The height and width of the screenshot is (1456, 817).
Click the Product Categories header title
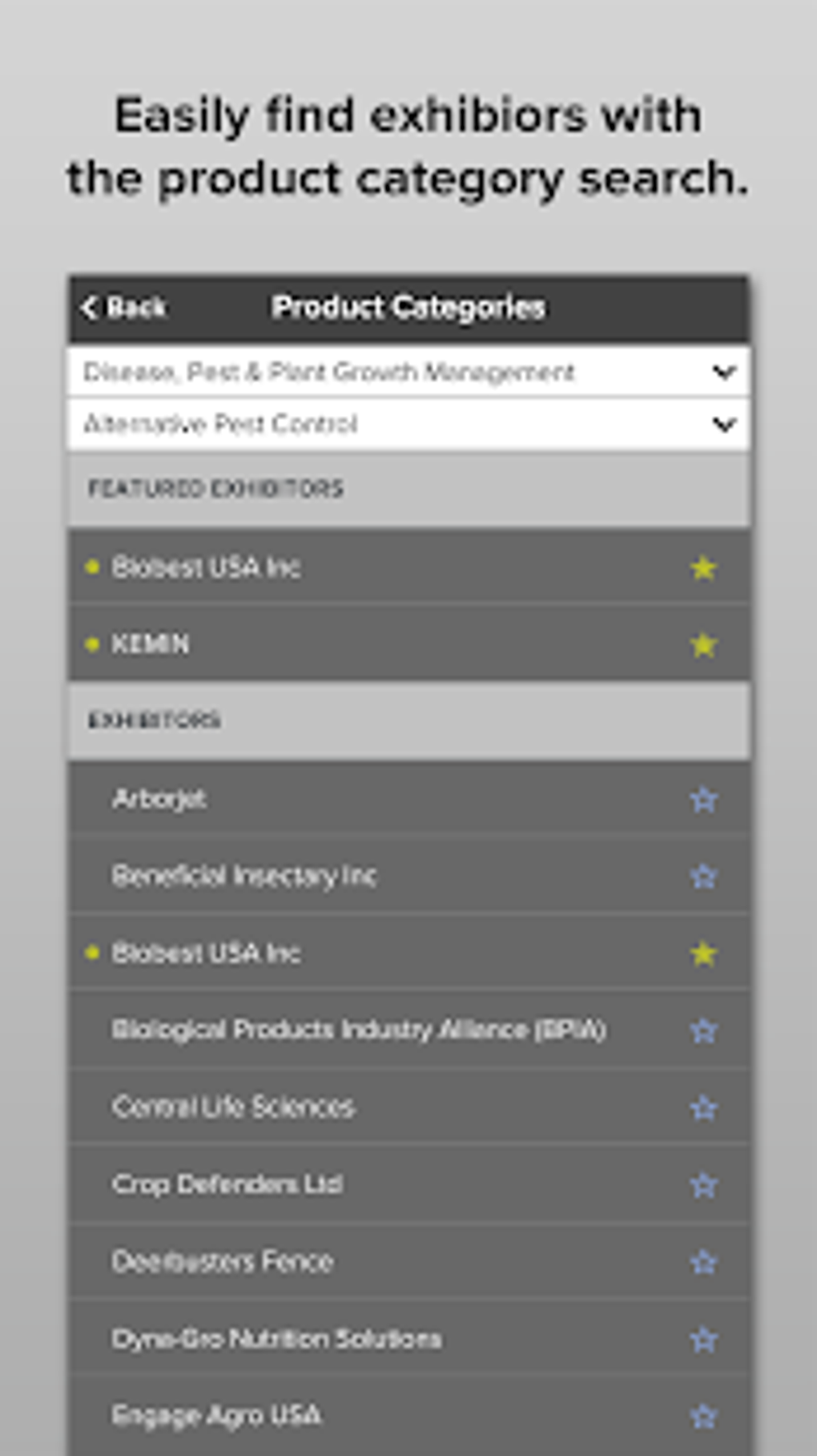coord(408,308)
